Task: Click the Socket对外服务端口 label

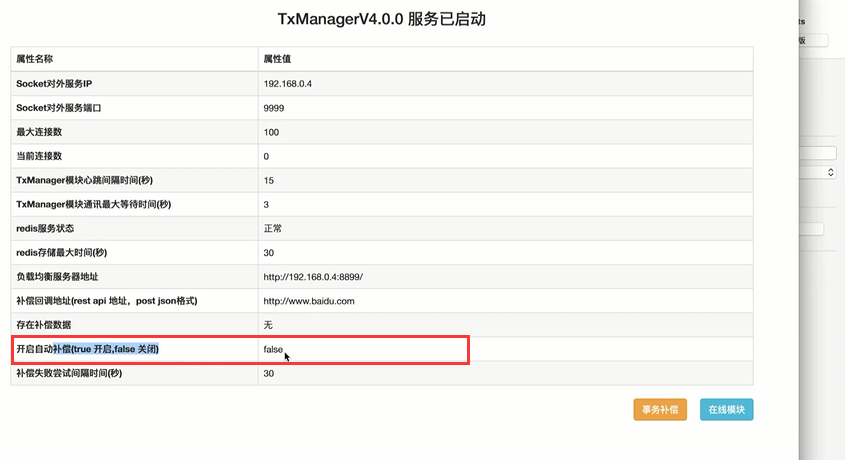Action: click(x=59, y=108)
